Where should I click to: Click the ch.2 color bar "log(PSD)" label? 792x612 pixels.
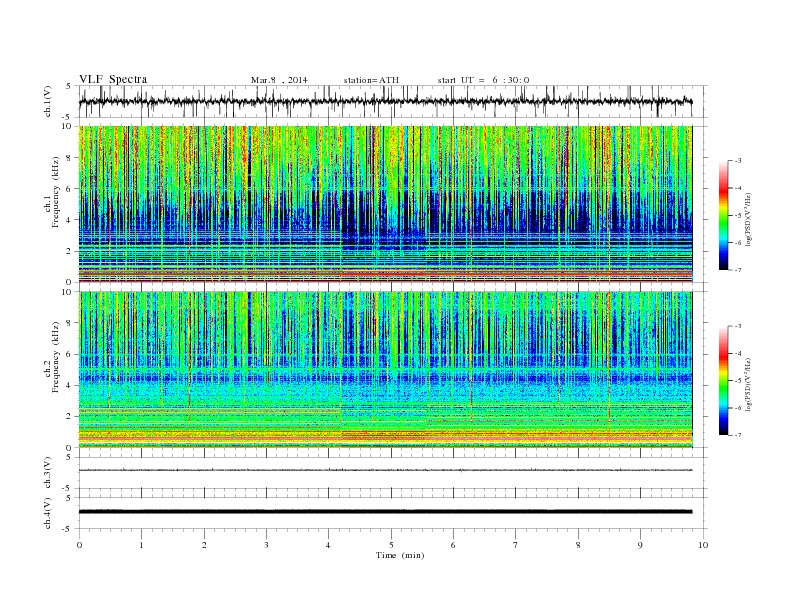pyautogui.click(x=748, y=384)
